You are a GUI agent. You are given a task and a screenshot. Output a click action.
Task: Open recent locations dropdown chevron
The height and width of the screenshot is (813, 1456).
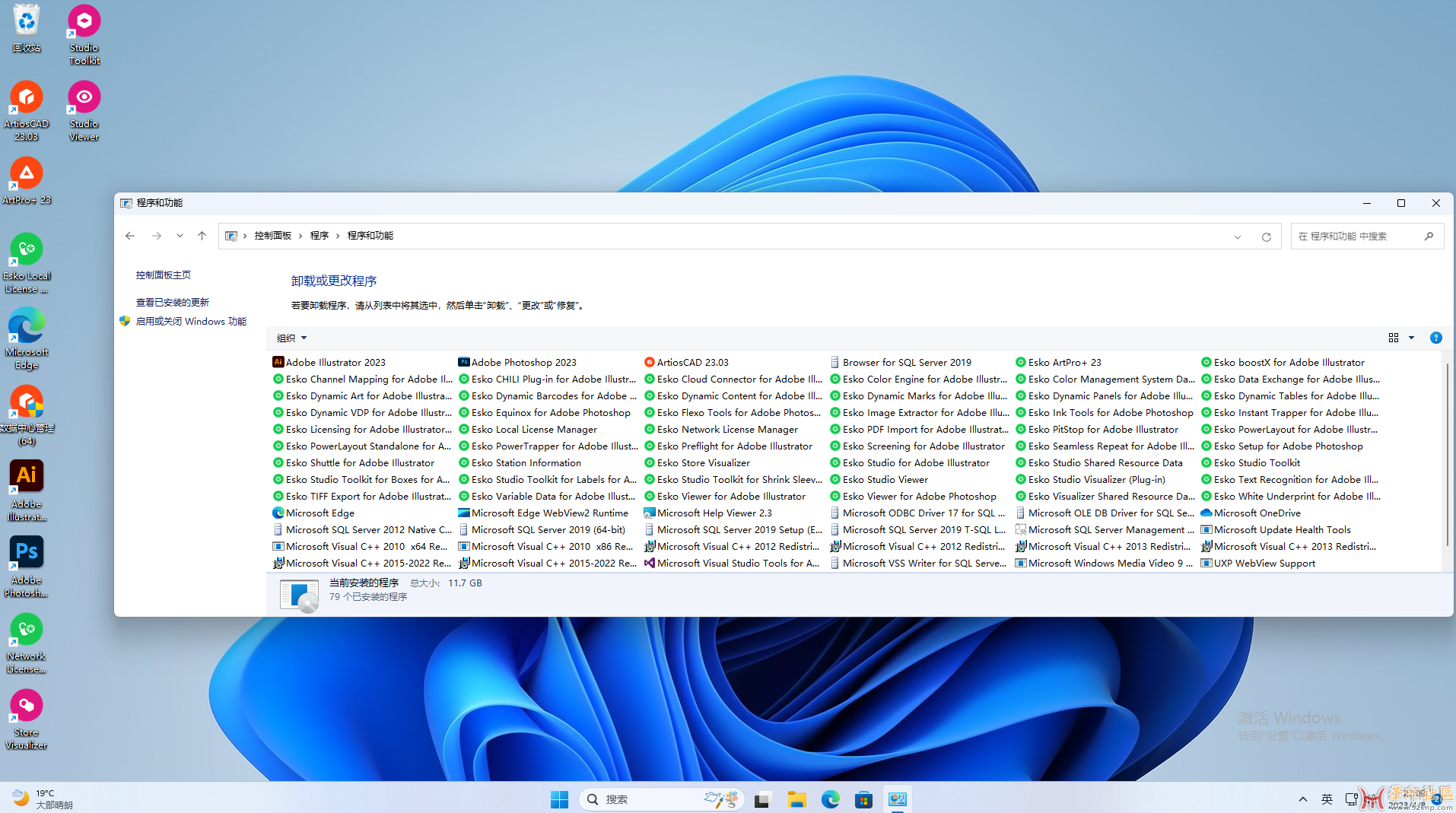tap(180, 236)
